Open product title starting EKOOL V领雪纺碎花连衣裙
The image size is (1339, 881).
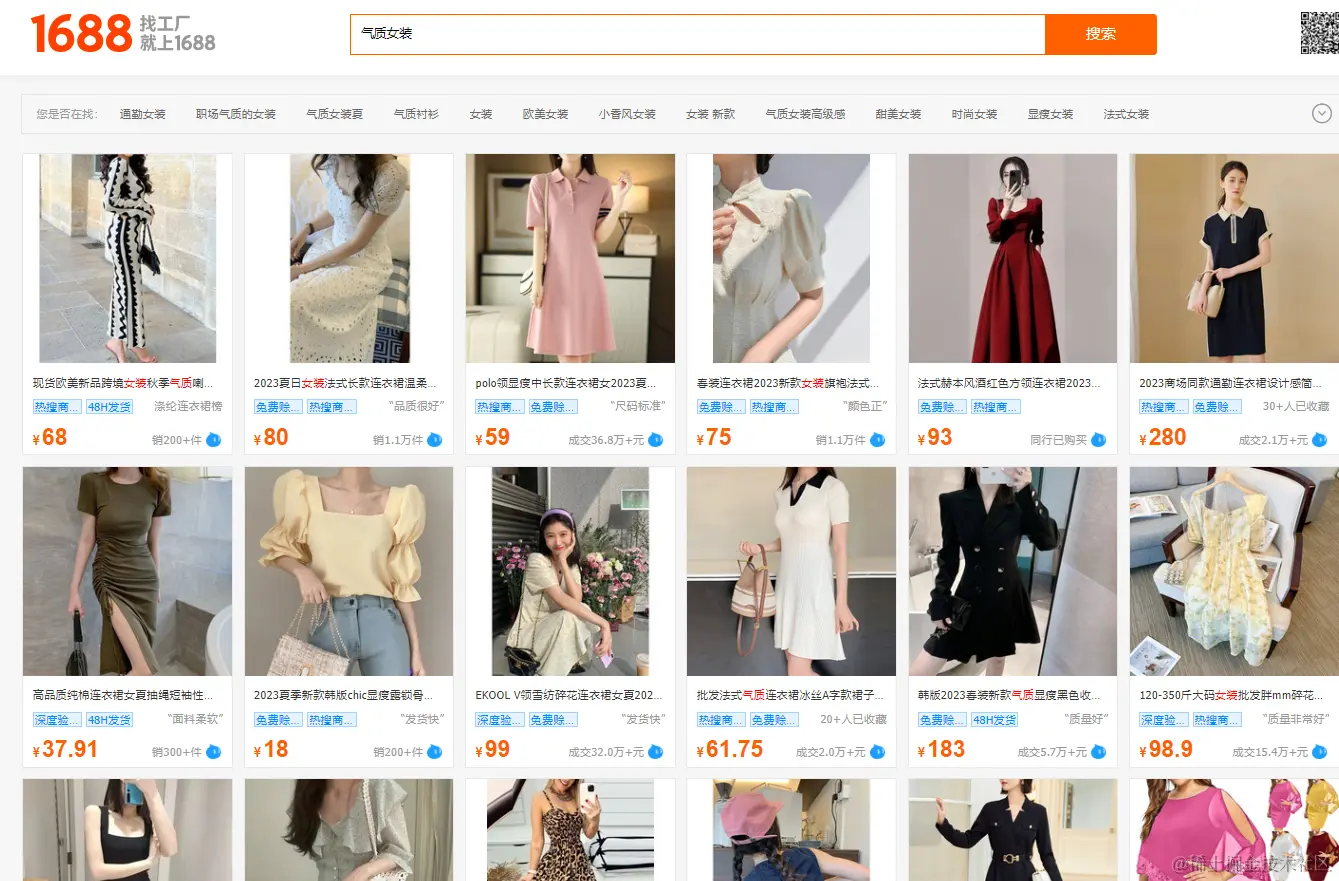coord(569,695)
